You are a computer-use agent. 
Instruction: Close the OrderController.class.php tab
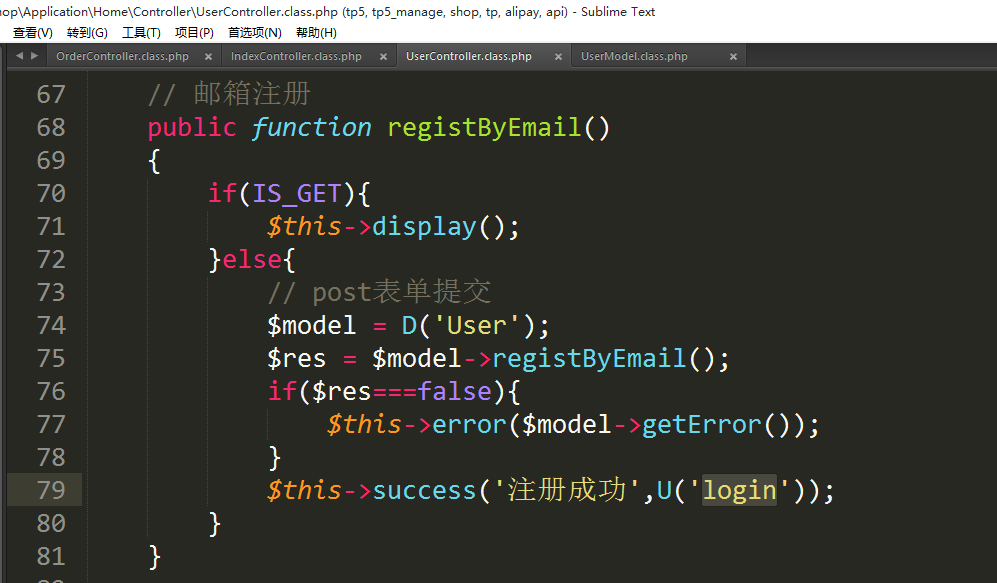coord(209,57)
